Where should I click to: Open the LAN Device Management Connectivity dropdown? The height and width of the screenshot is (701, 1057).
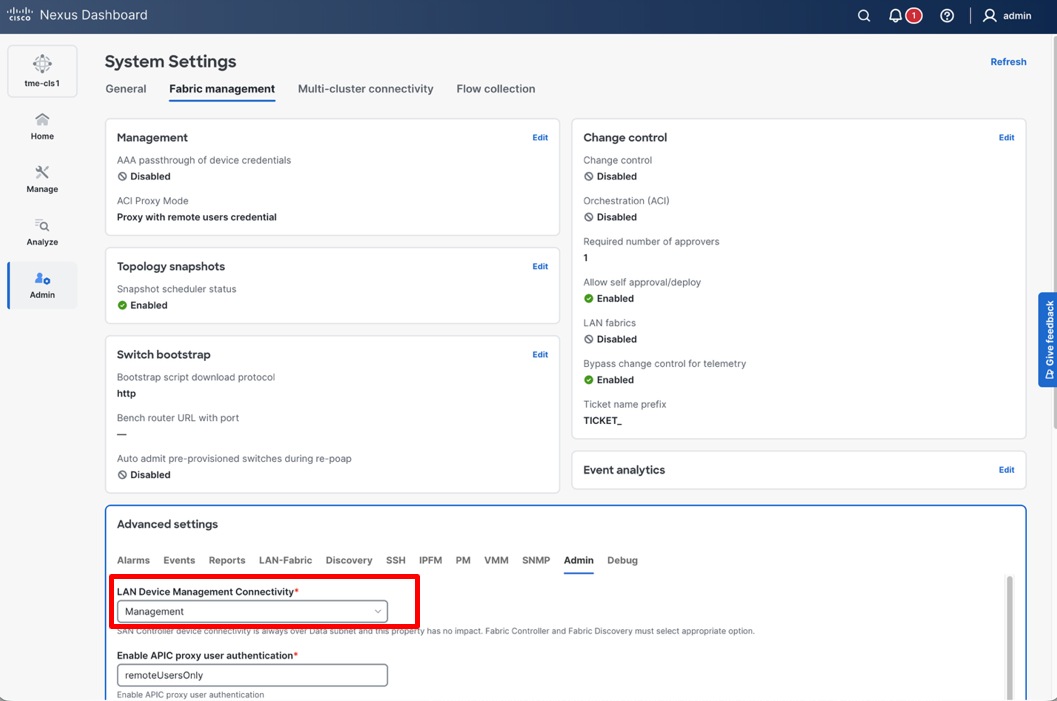250,611
